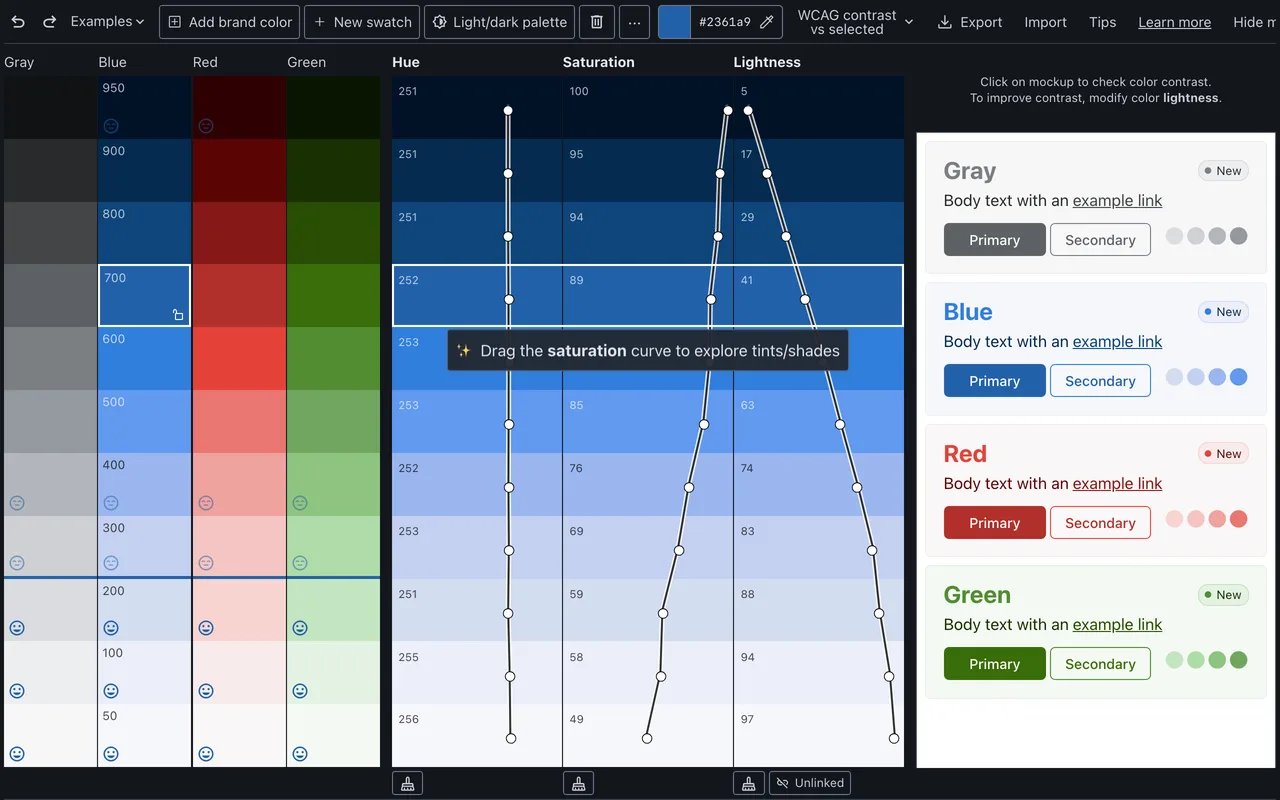The height and width of the screenshot is (800, 1280).
Task: Open WCAG contrast vs selected dropdown
Action: tap(855, 22)
